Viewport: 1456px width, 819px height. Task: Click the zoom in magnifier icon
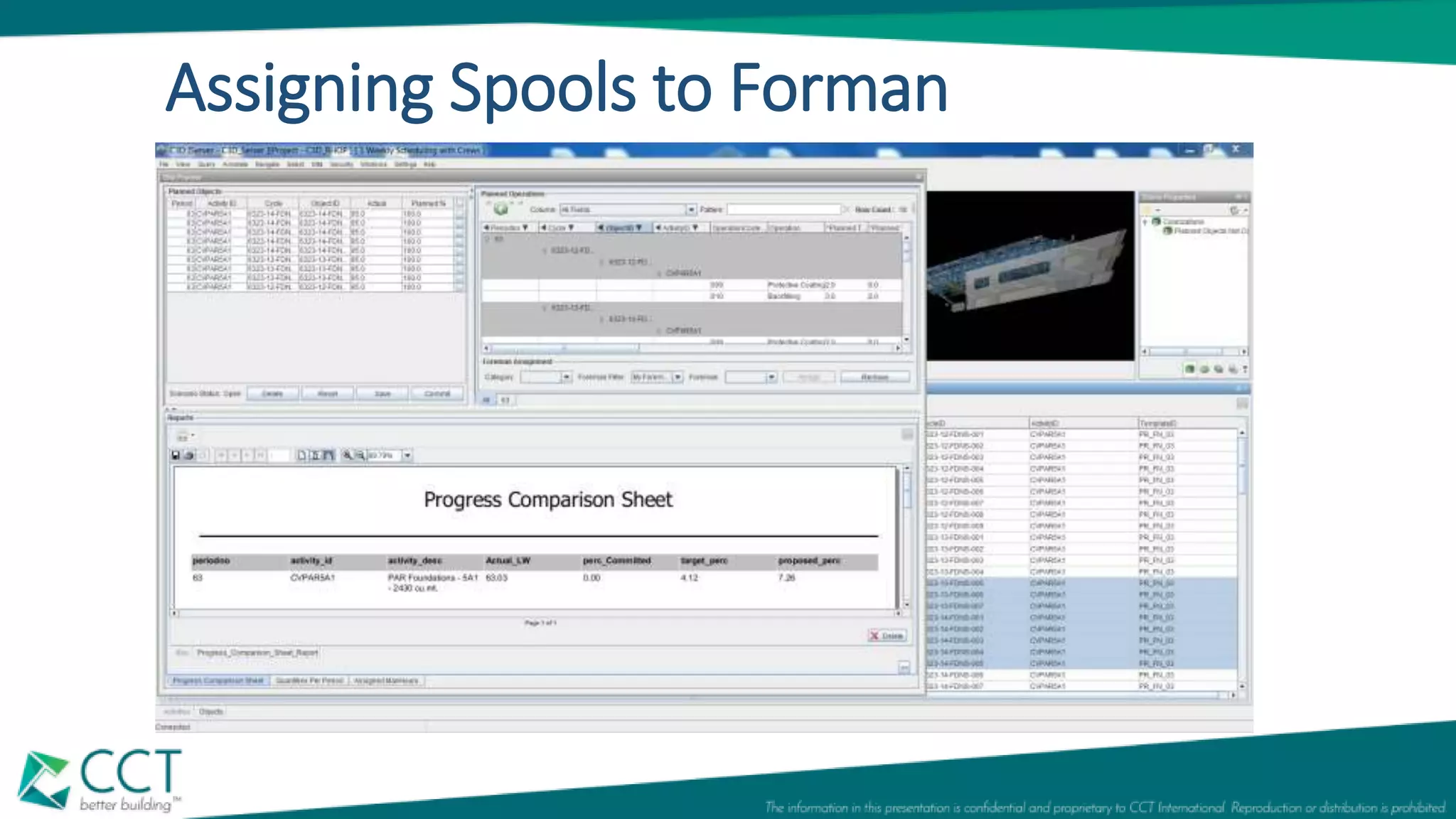348,455
